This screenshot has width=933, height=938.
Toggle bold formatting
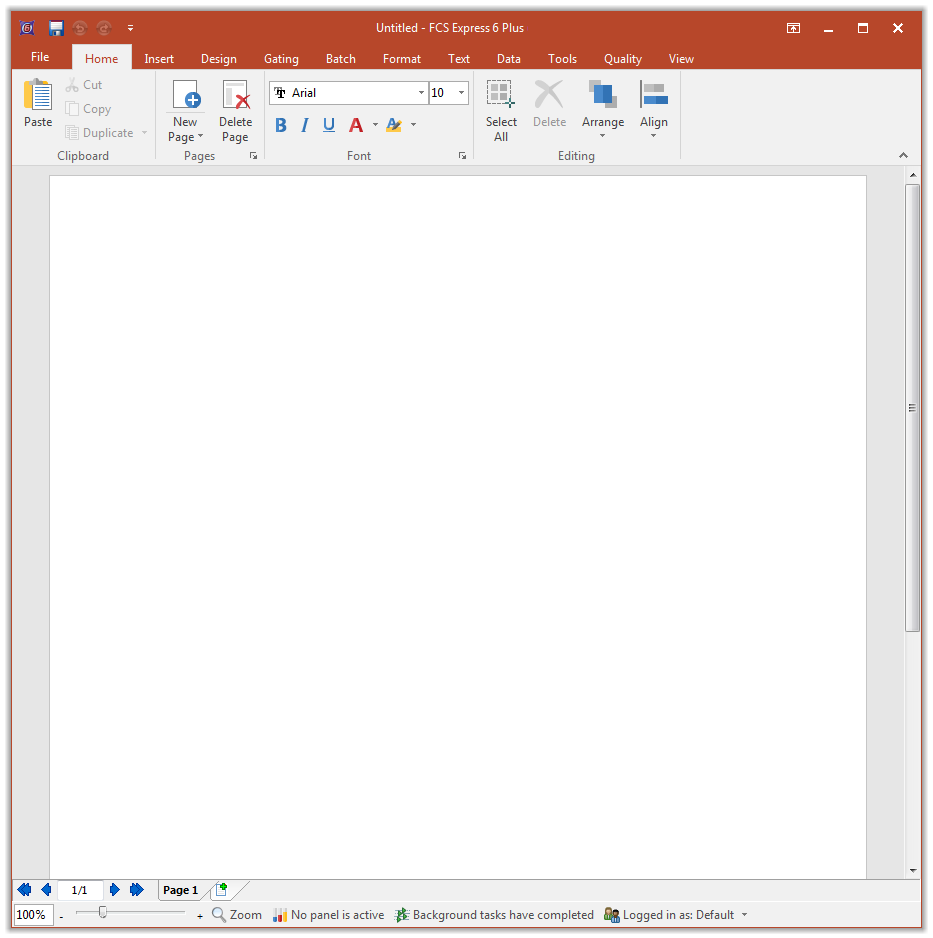click(280, 125)
